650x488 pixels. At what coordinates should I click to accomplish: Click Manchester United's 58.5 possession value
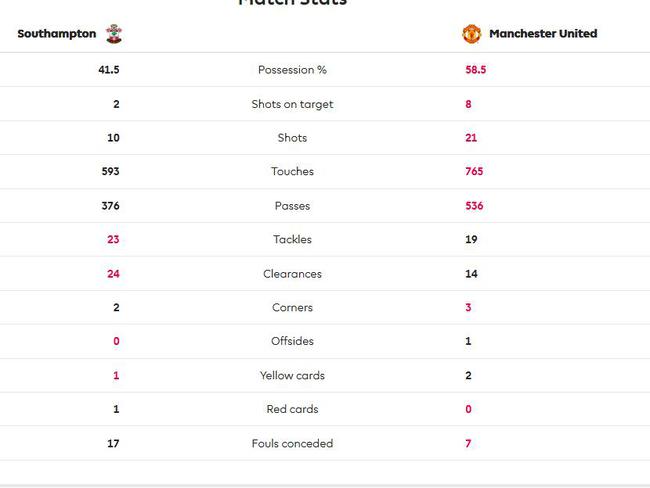[x=475, y=70]
